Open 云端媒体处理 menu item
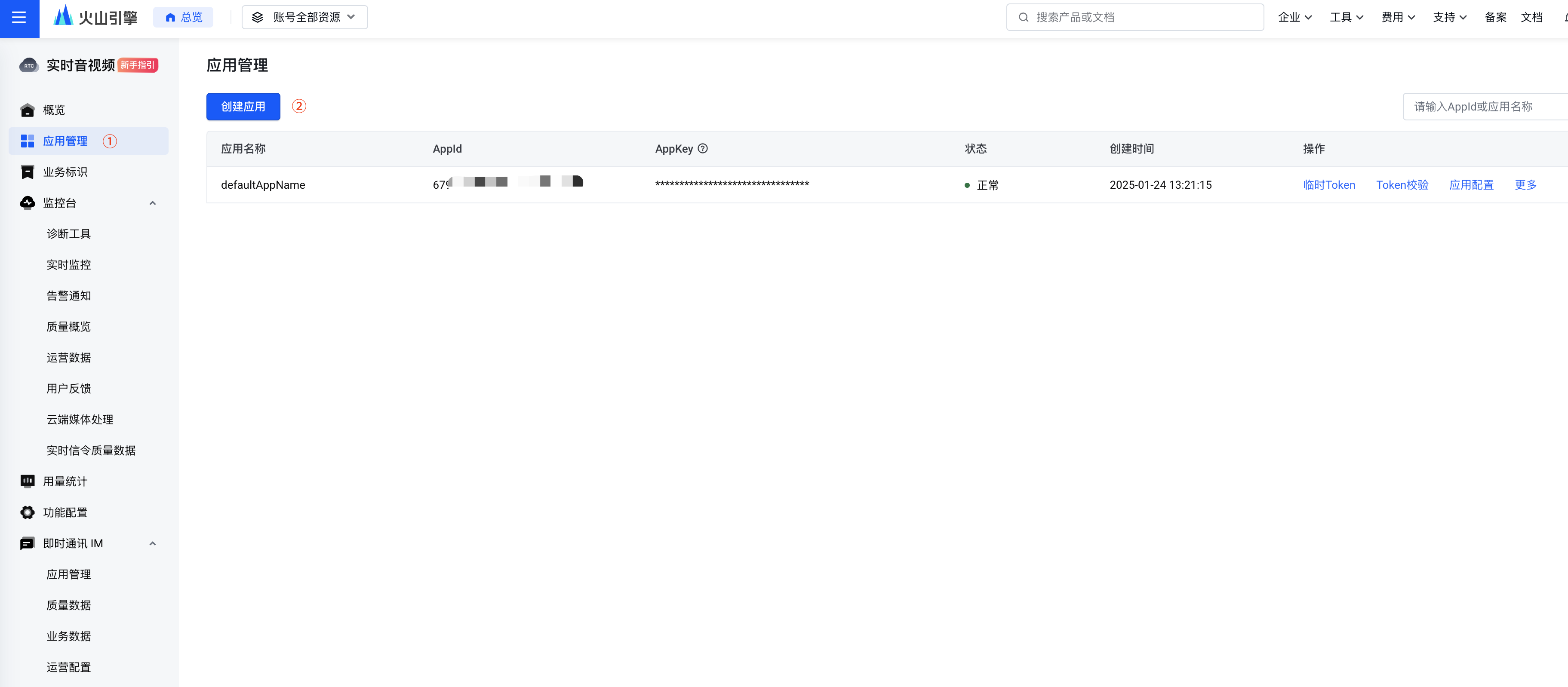This screenshot has width=1568, height=687. [80, 419]
